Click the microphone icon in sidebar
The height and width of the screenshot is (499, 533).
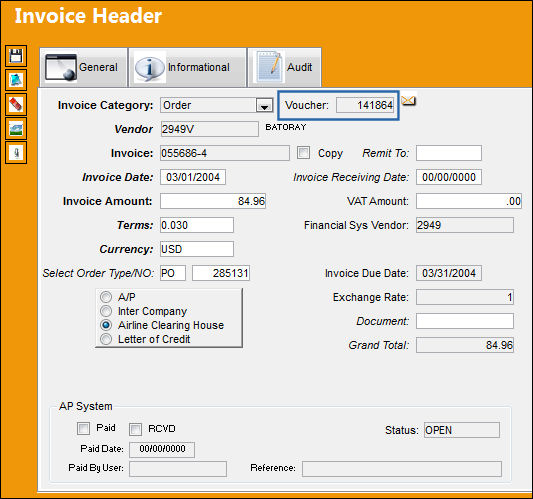tap(16, 153)
